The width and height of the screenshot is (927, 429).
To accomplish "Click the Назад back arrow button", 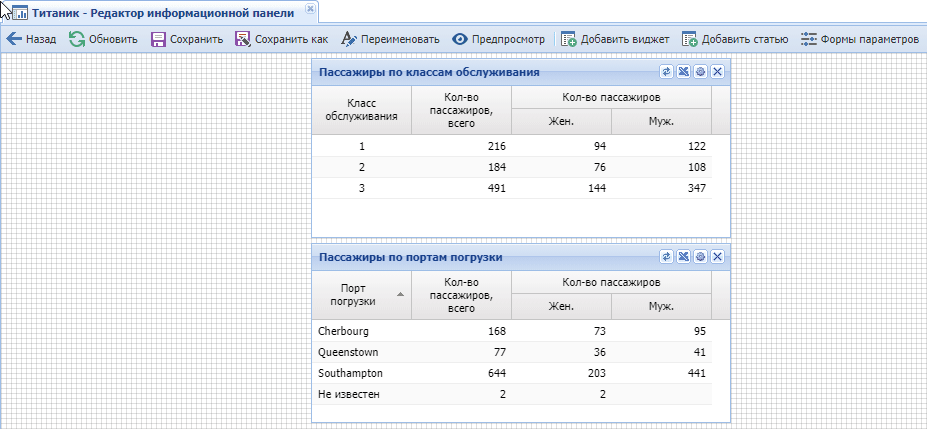I will click(31, 40).
